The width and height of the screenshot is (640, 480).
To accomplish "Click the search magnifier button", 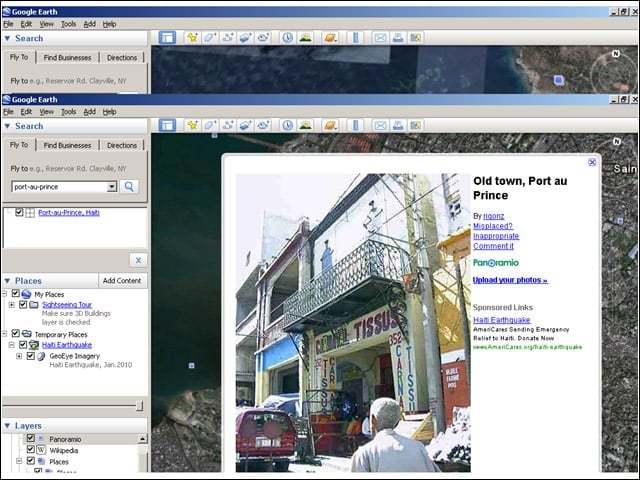I will coord(129,187).
